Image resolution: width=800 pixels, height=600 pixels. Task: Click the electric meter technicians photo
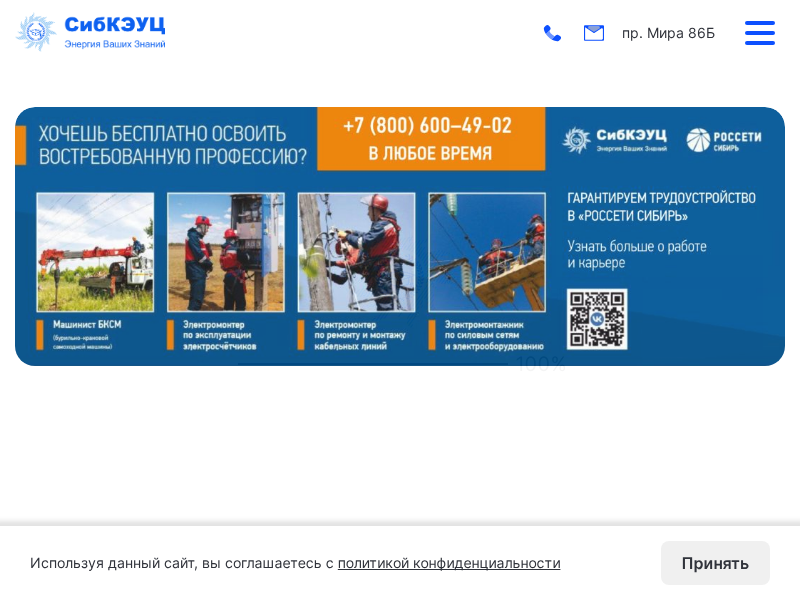[226, 252]
